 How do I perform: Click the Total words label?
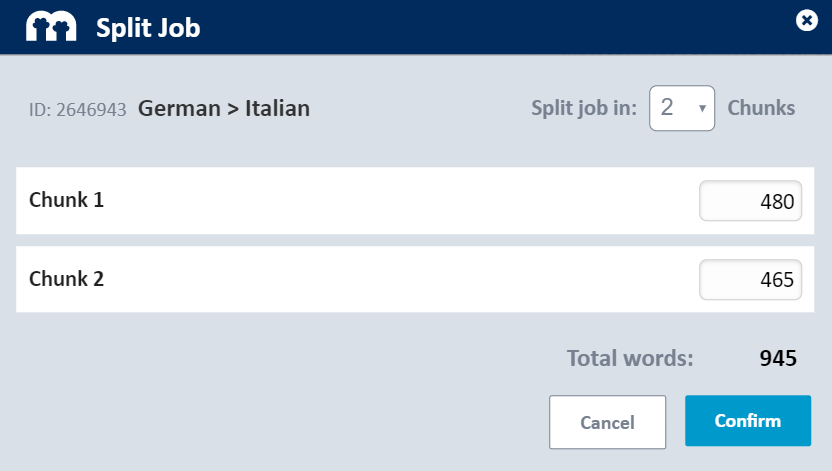coord(630,358)
